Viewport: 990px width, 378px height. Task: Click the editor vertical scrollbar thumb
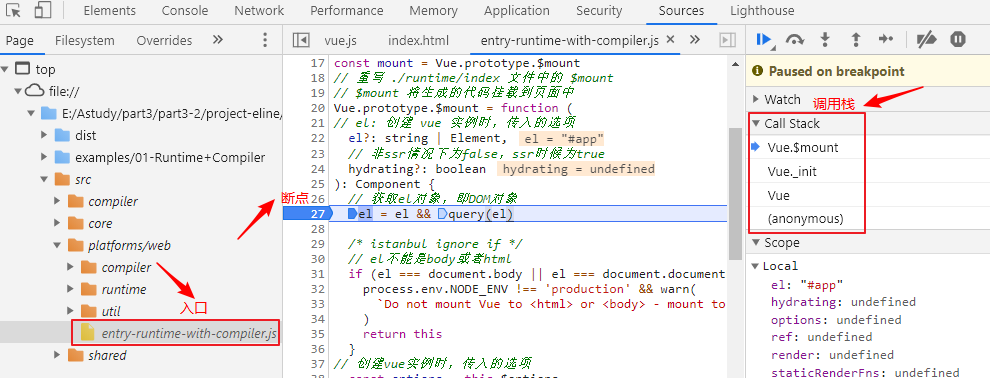coord(734,194)
